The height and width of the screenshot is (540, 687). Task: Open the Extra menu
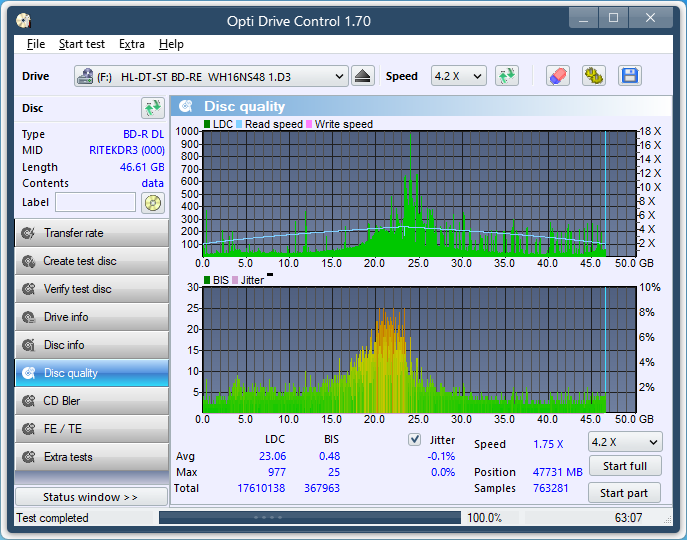(x=131, y=44)
